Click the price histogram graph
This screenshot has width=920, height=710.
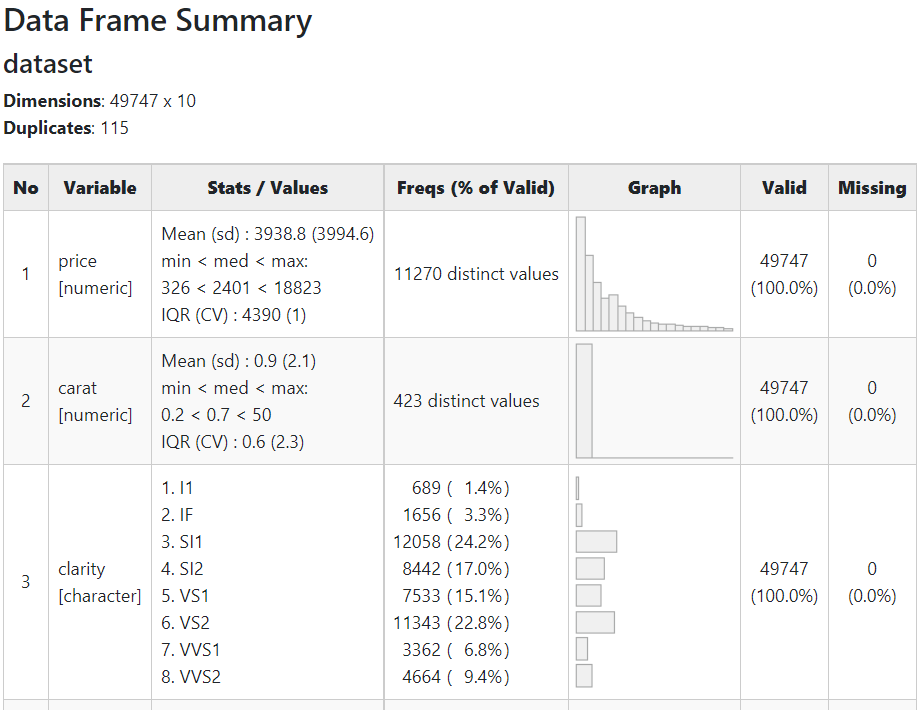(x=654, y=274)
